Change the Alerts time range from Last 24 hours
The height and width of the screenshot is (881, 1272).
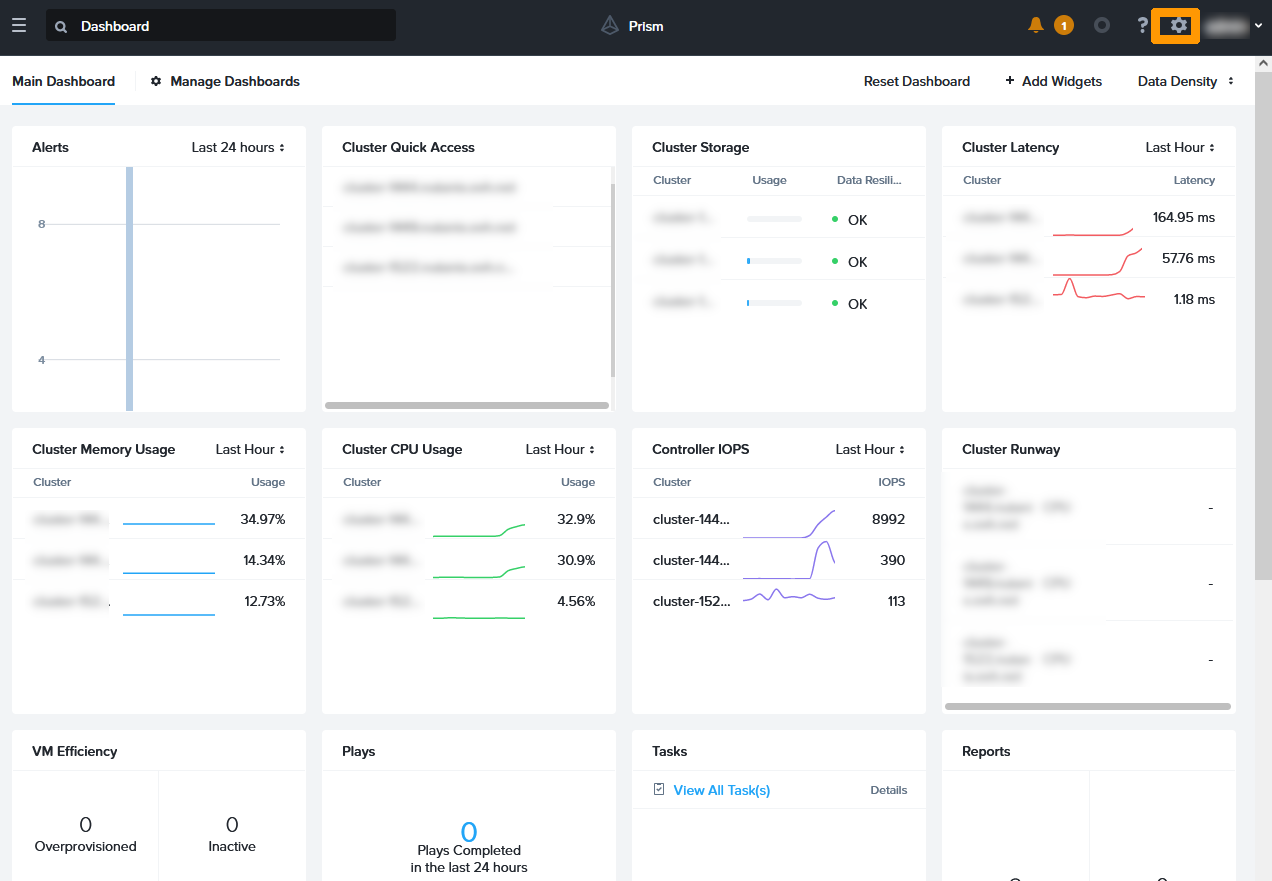coord(239,147)
